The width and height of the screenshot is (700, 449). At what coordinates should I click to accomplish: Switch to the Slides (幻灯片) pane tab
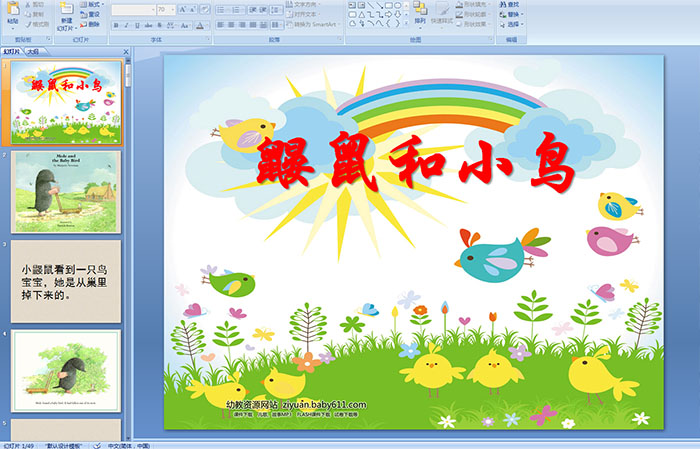(x=12, y=52)
